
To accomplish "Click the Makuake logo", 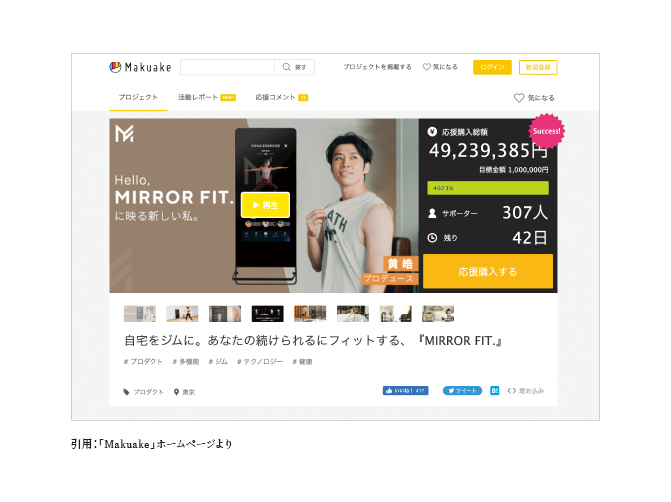I will click(140, 67).
